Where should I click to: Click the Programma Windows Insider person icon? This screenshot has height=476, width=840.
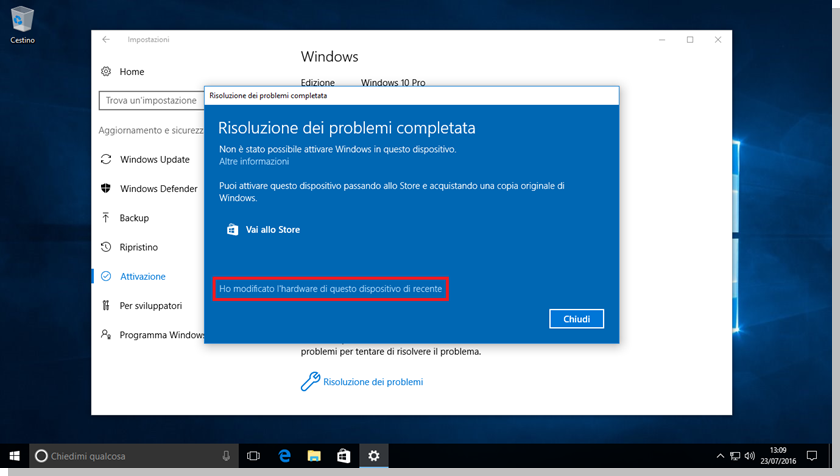(x=106, y=334)
